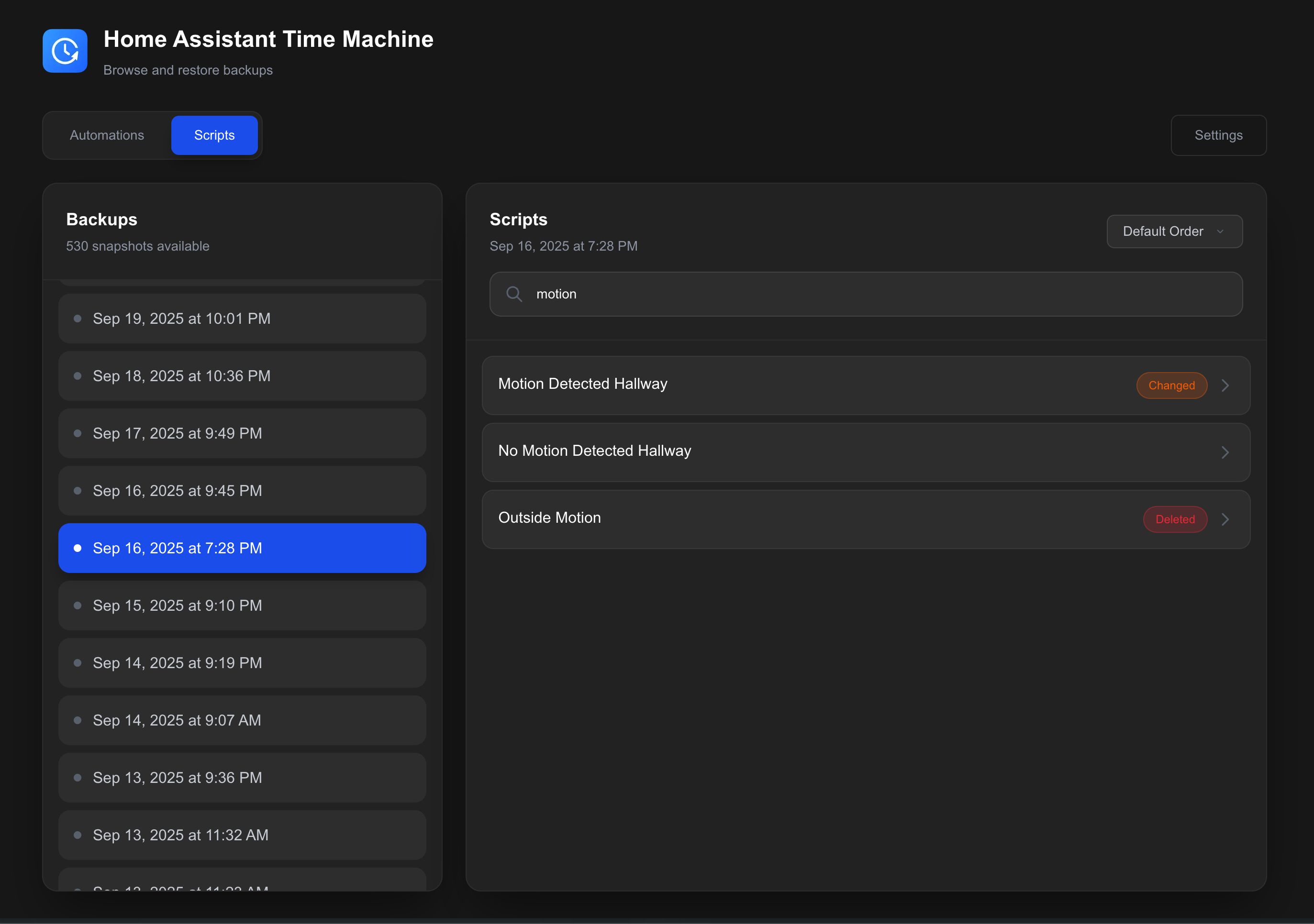1314x924 pixels.
Task: Click the magnifier icon in the search box
Action: pos(514,294)
